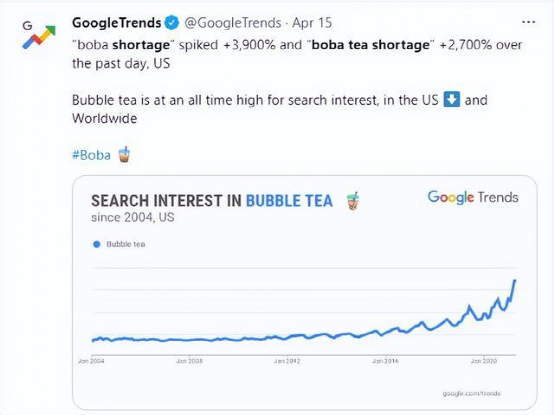The height and width of the screenshot is (415, 554).
Task: Open the @GoogleTrends handle link
Action: click(x=233, y=23)
